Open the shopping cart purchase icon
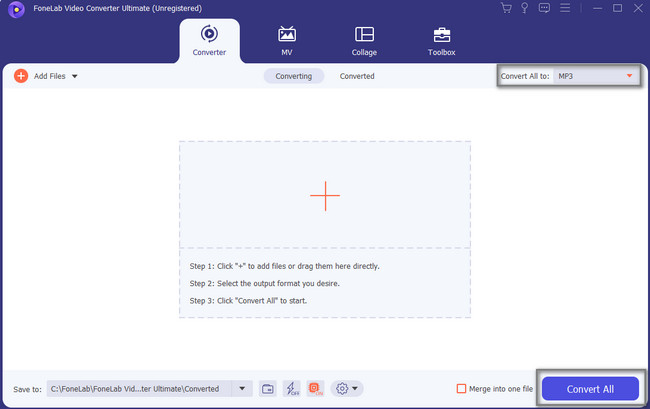The width and height of the screenshot is (650, 409). click(x=506, y=8)
